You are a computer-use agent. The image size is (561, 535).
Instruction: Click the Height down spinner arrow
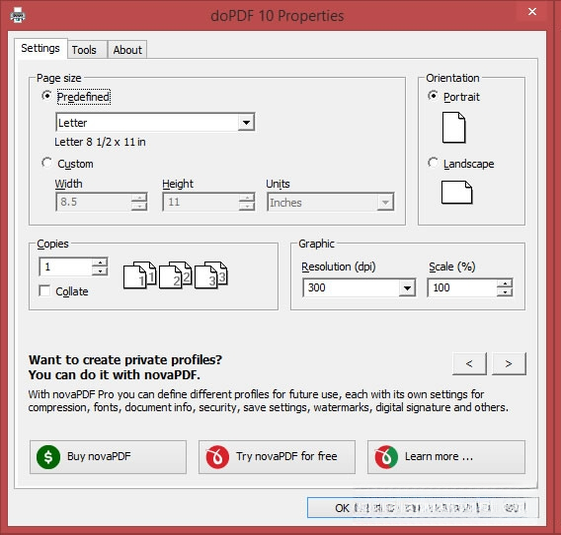247,206
